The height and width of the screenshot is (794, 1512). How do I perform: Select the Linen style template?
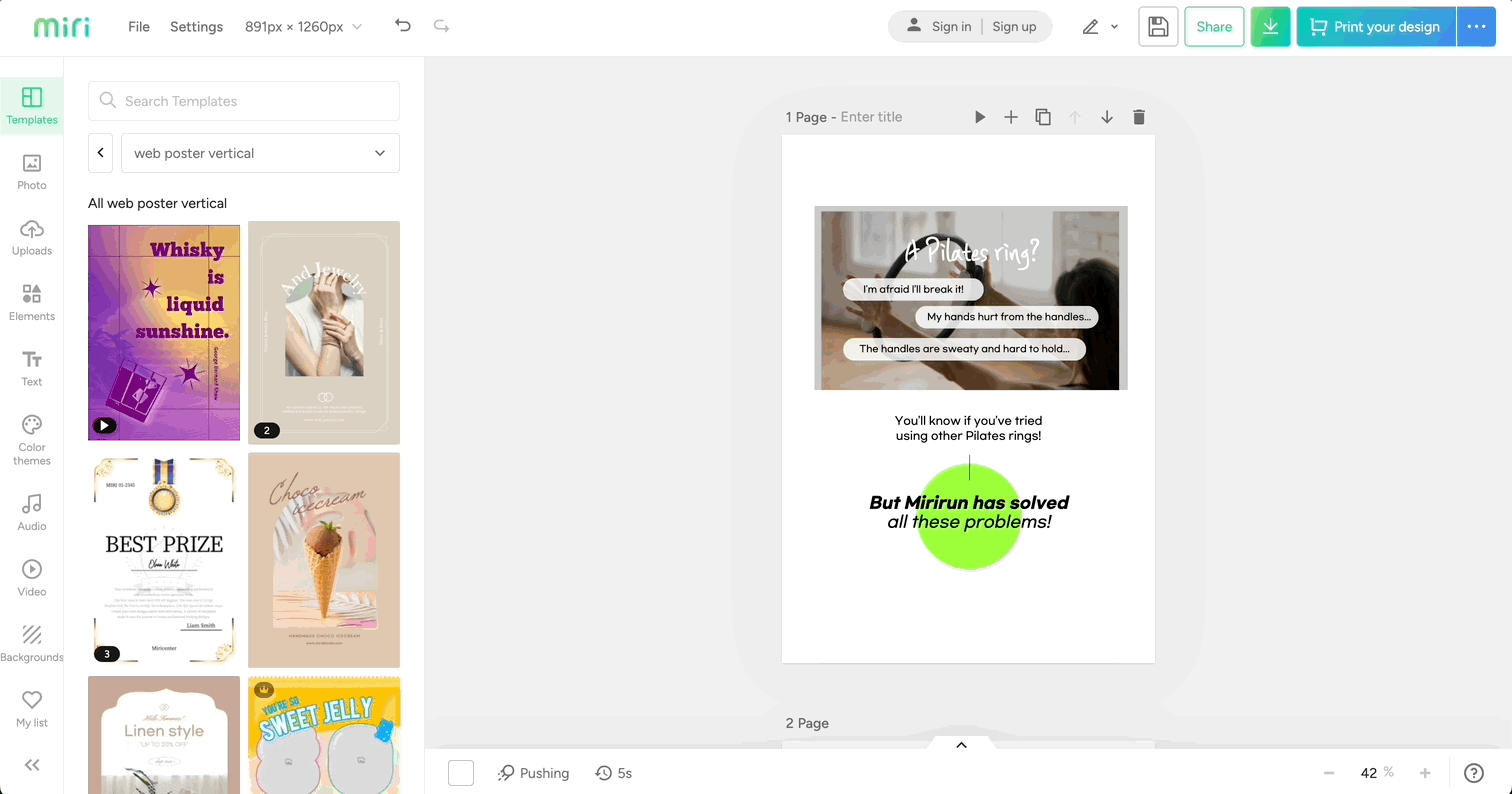point(164,735)
